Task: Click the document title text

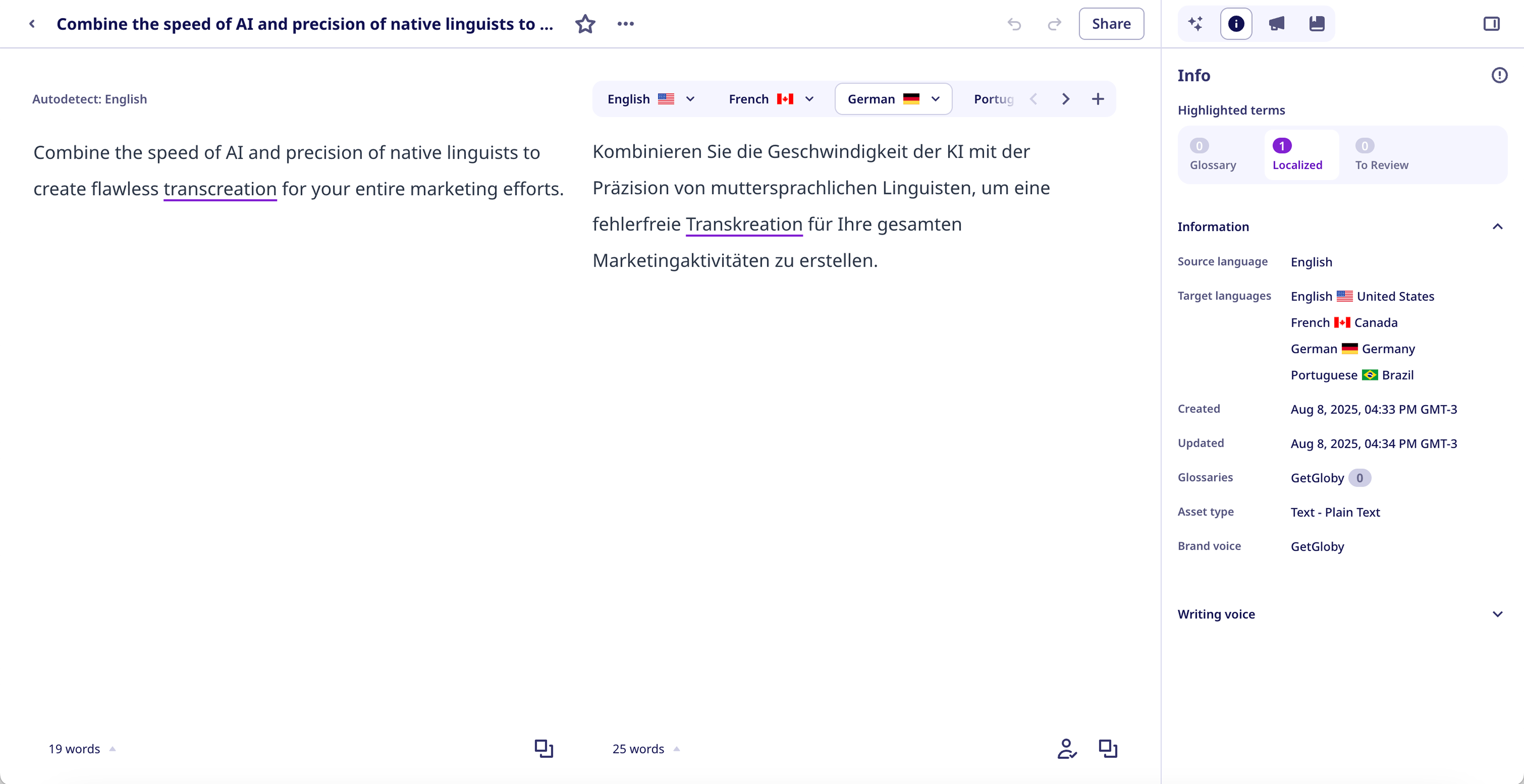Action: click(x=305, y=24)
